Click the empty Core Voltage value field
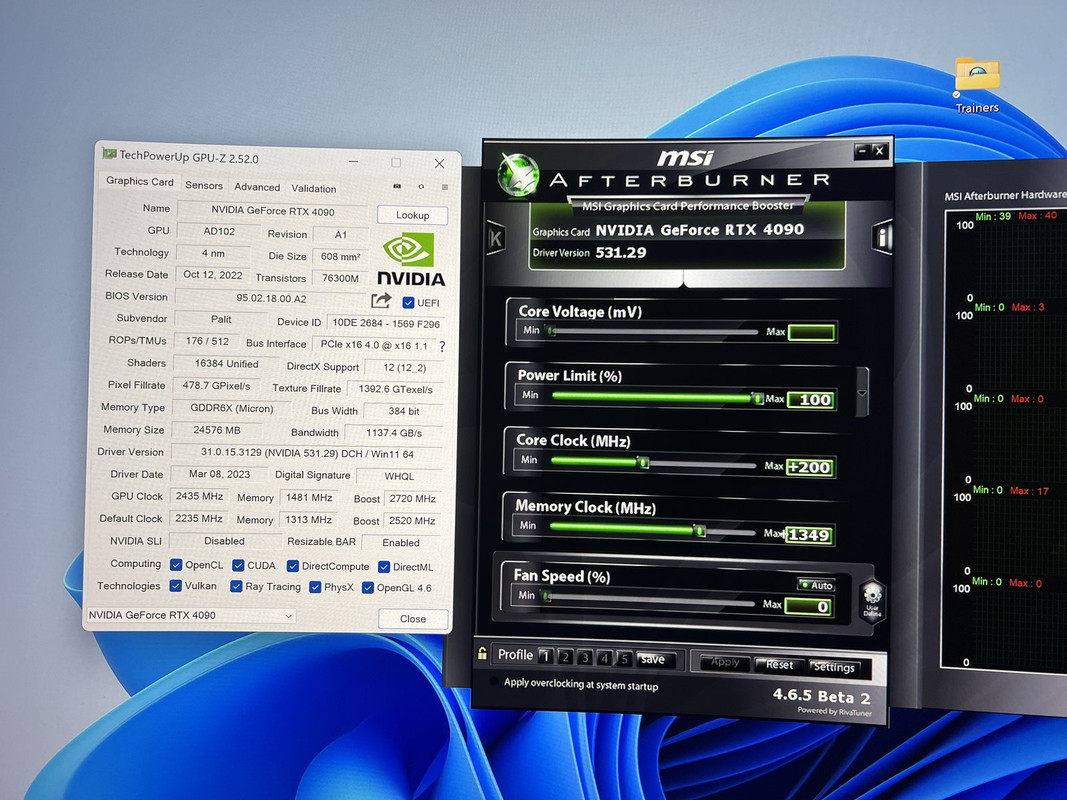 [x=812, y=333]
